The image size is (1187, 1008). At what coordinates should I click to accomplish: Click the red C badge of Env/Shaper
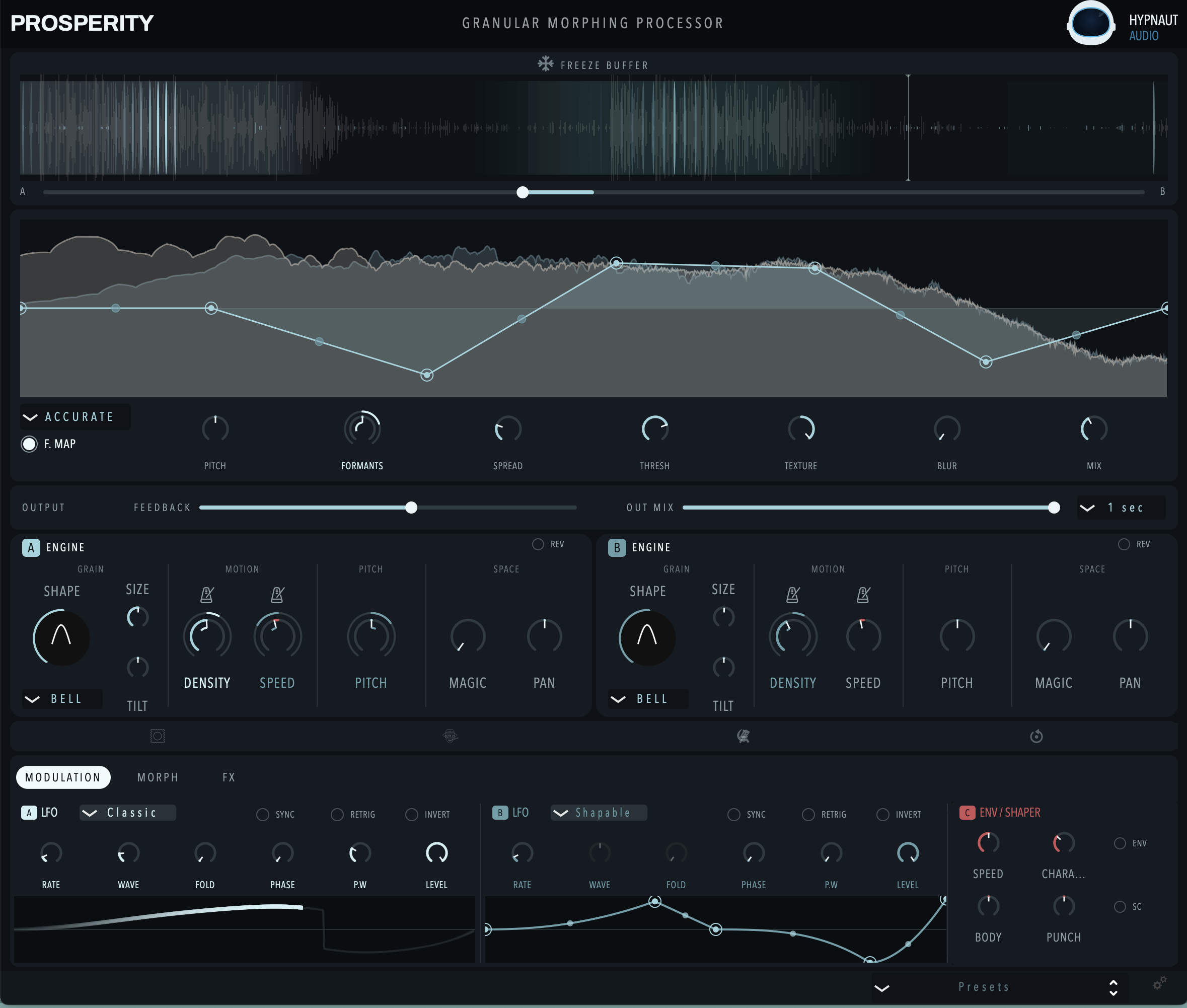967,813
